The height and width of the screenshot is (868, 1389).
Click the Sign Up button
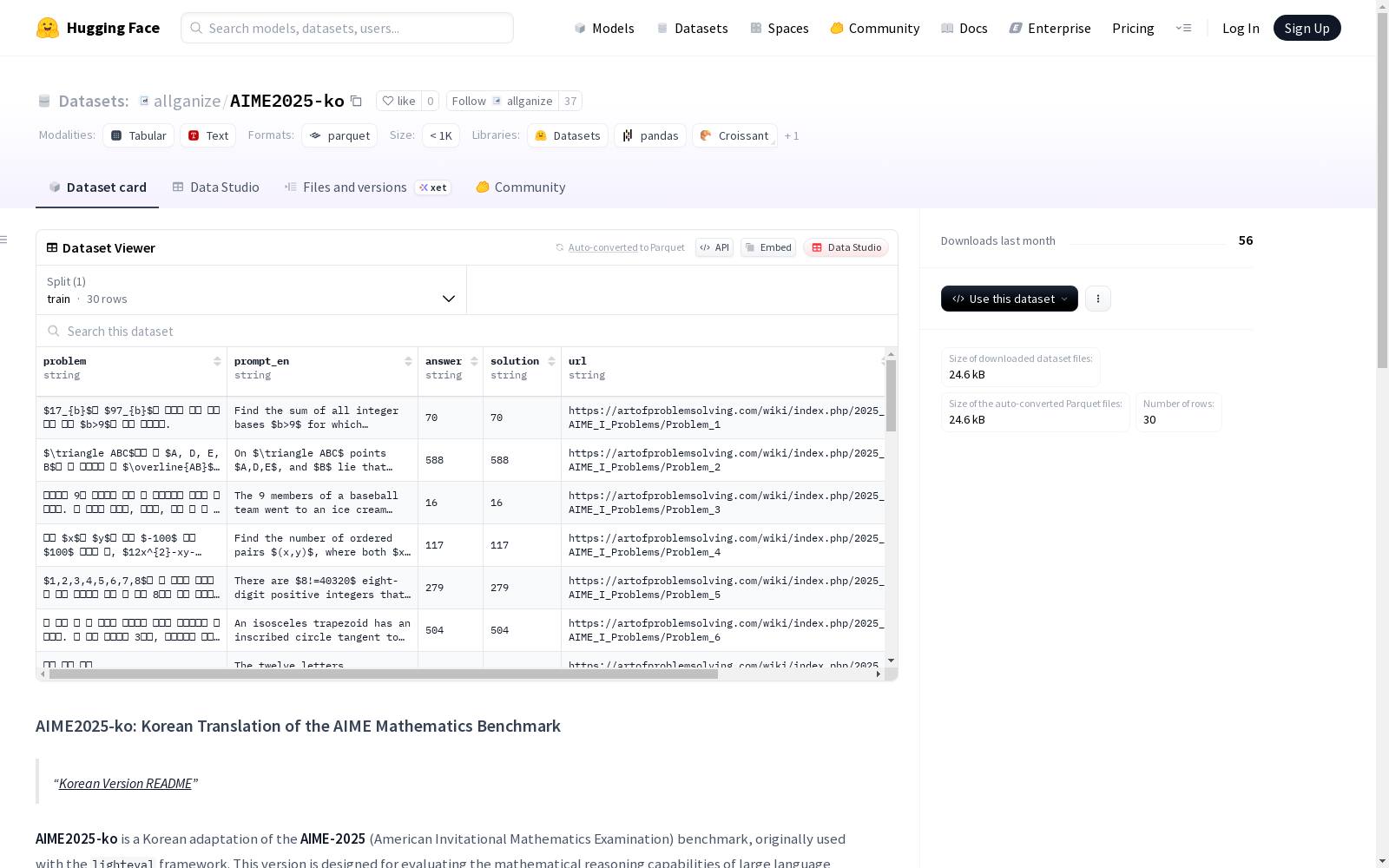1307,28
